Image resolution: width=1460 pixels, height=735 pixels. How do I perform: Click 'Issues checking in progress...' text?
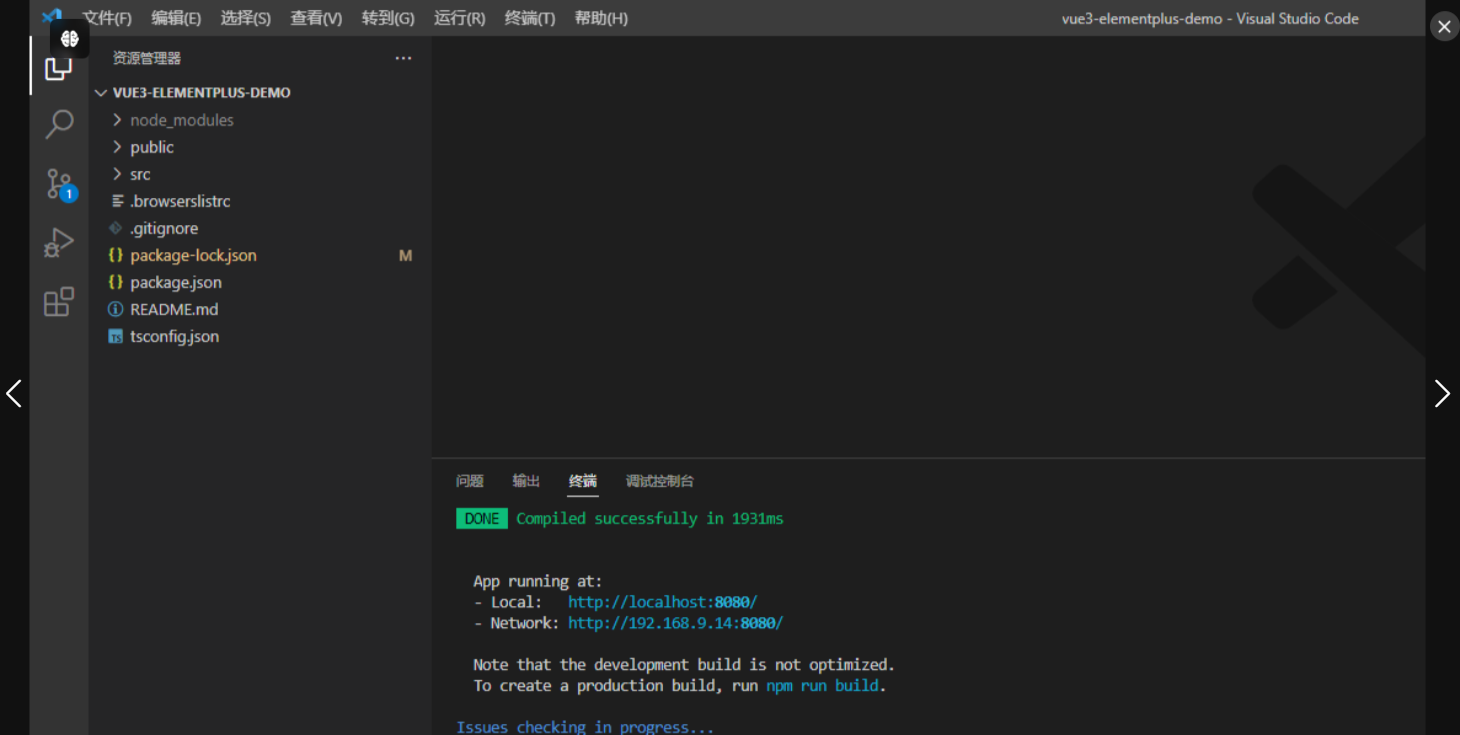click(585, 727)
